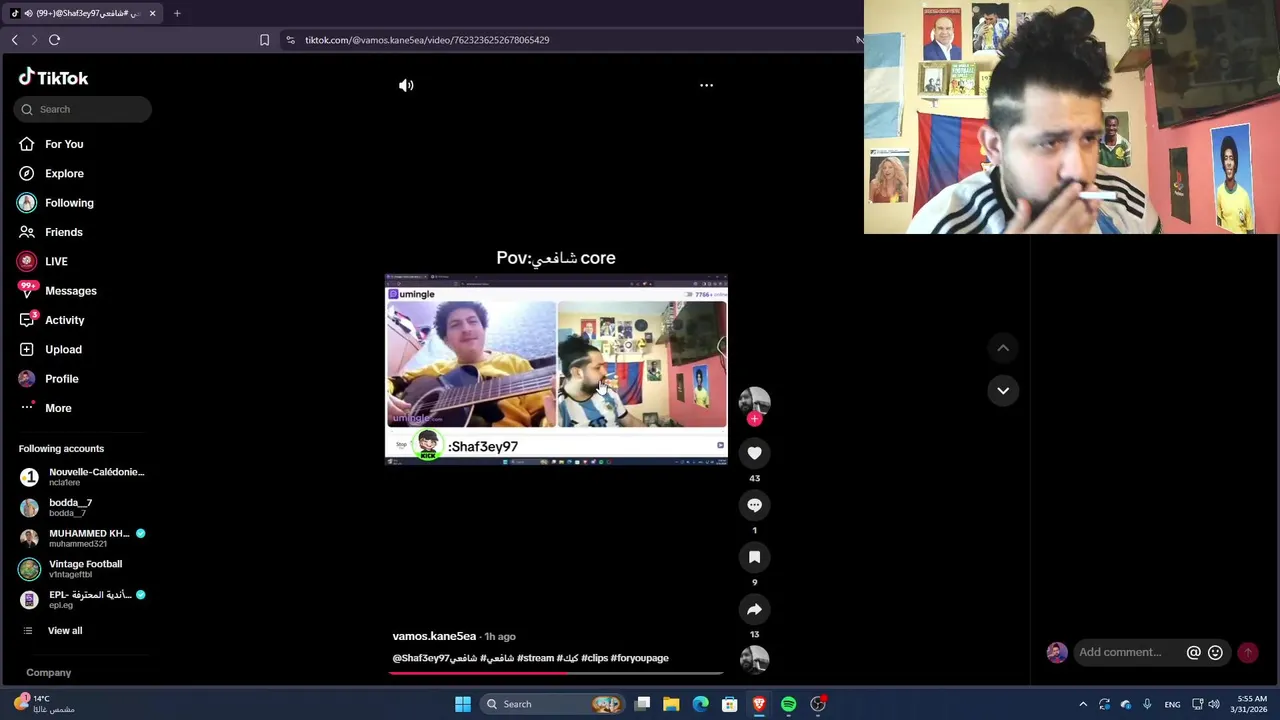
Task: Open Nouvelle-Calédonie following account
Action: (x=82, y=477)
